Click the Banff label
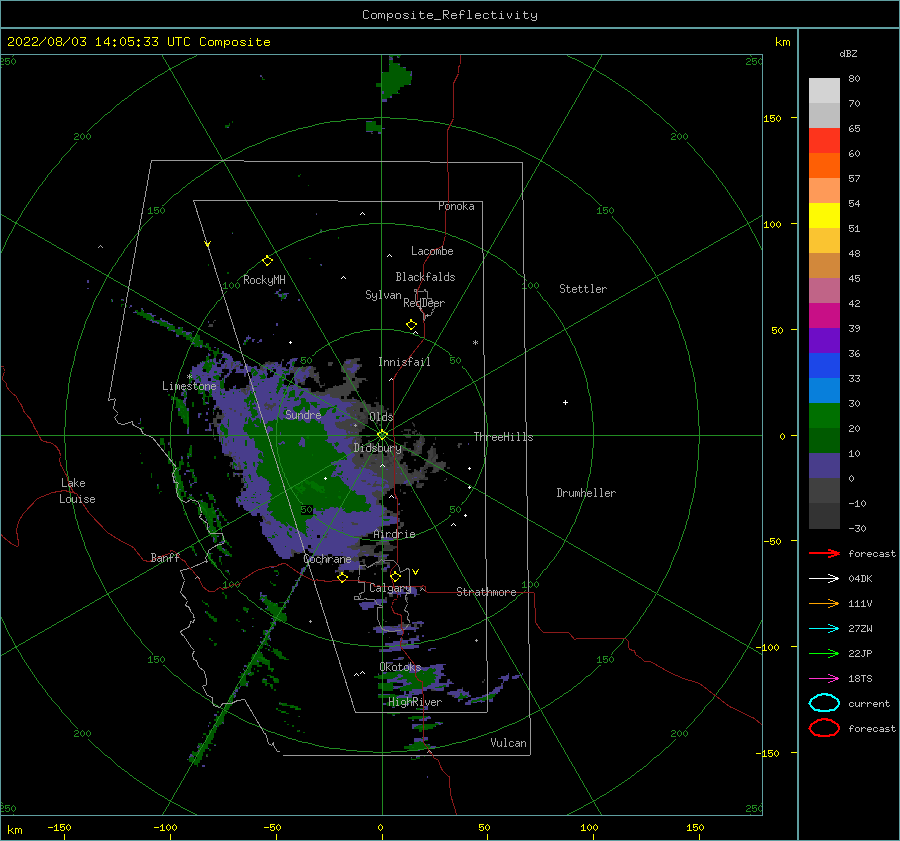This screenshot has width=900, height=841. point(165,558)
